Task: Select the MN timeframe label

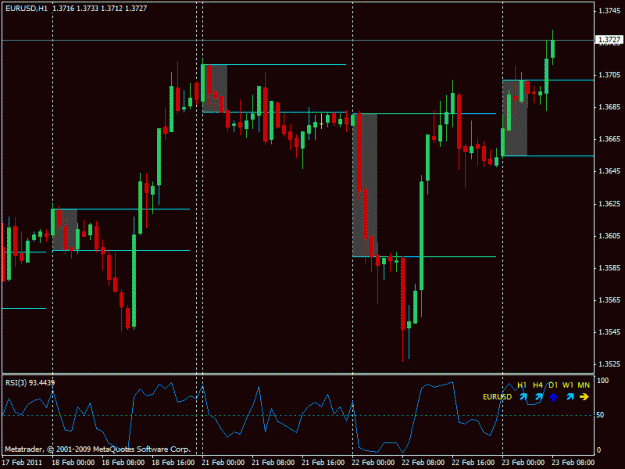Action: coord(584,385)
